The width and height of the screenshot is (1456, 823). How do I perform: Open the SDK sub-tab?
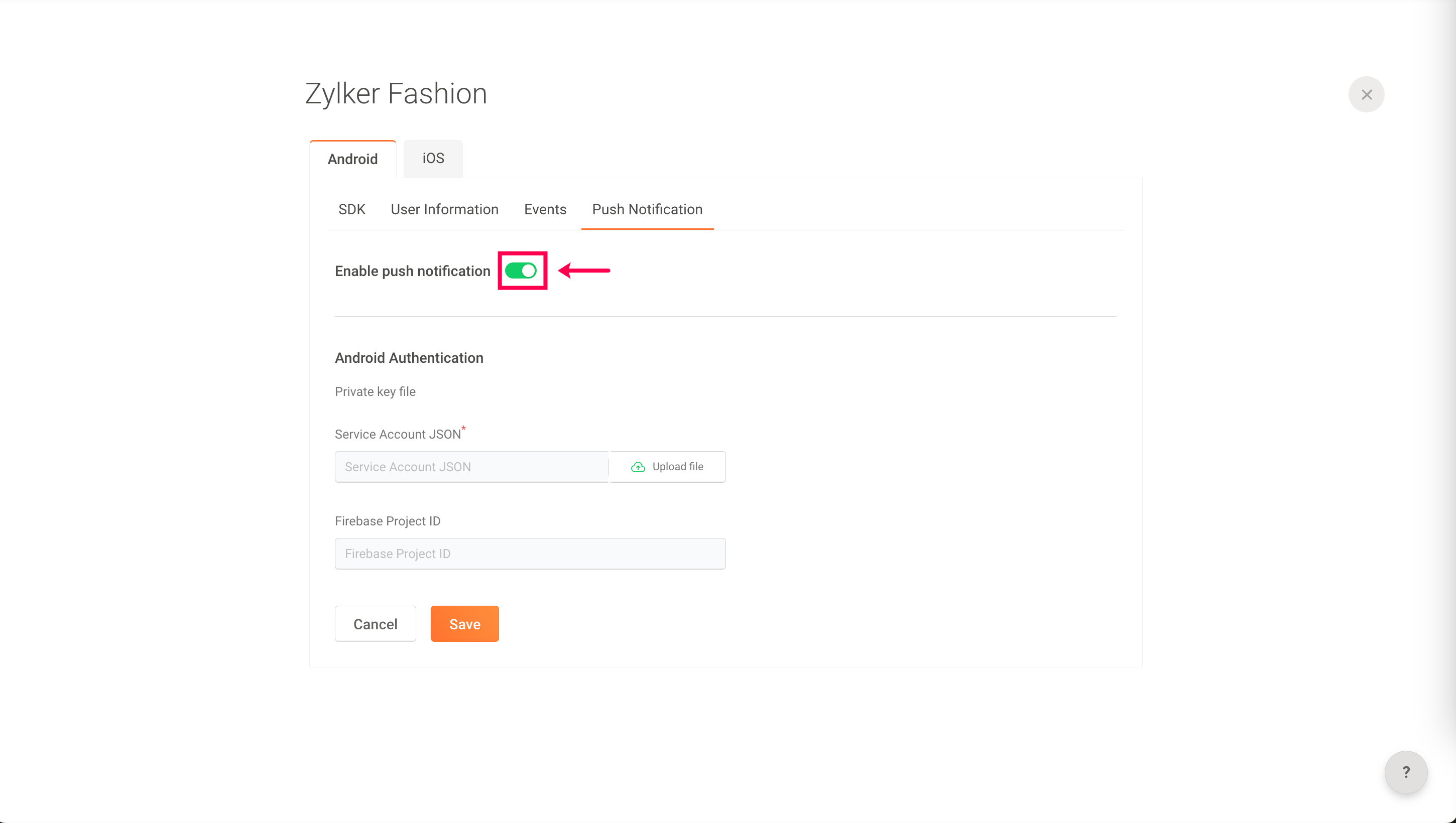pos(352,209)
